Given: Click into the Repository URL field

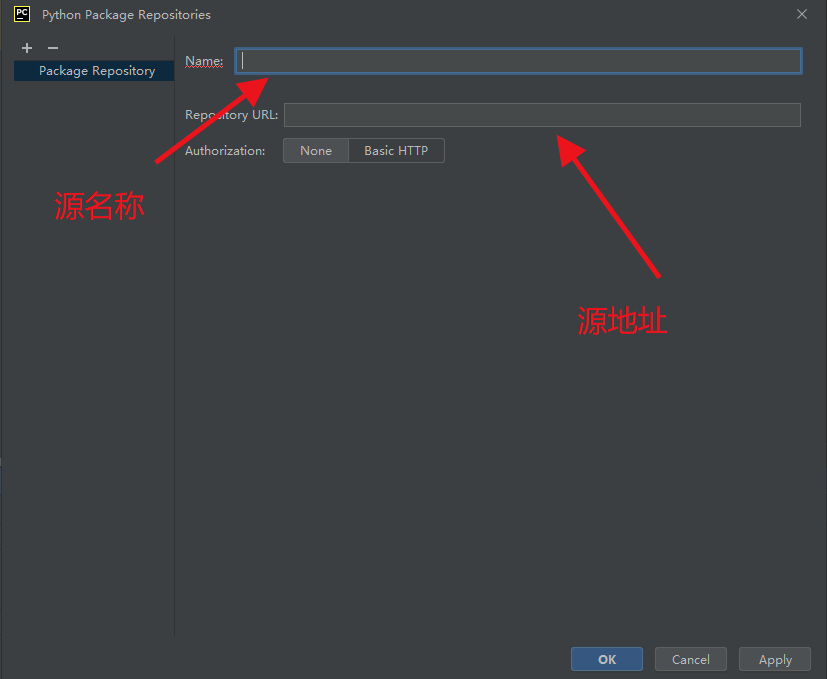Looking at the screenshot, I should point(542,115).
